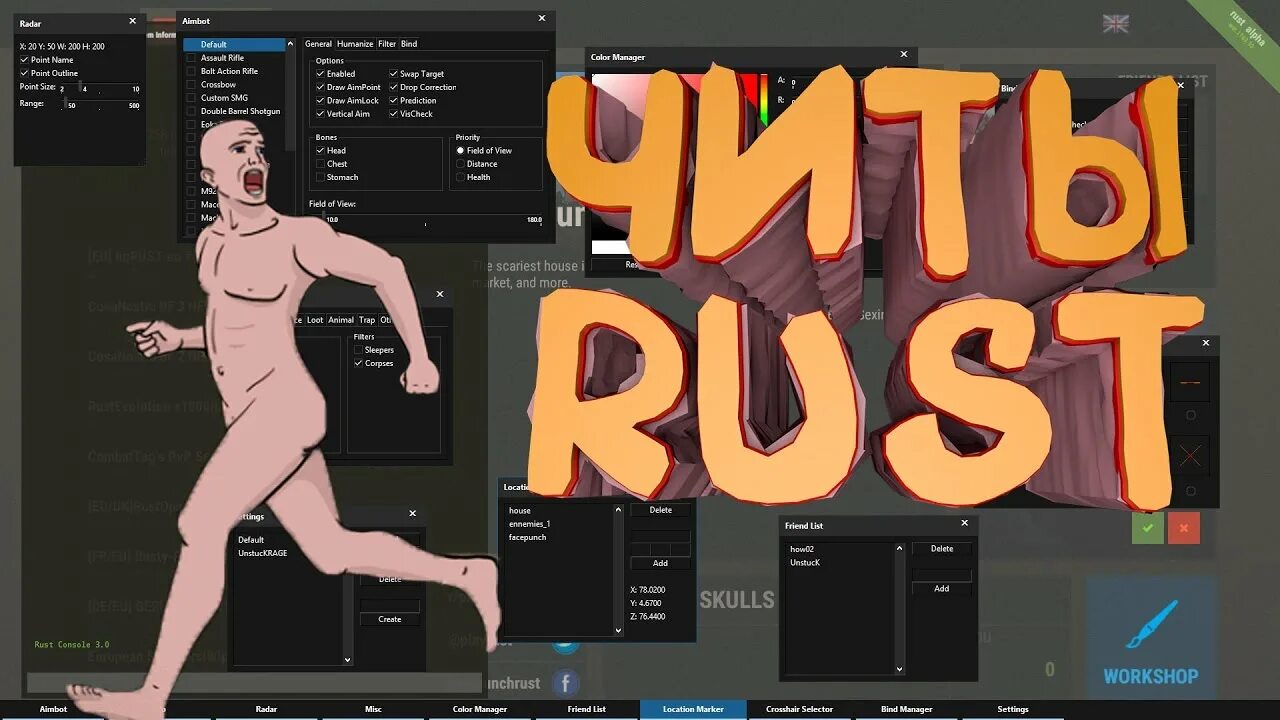This screenshot has height=720, width=1280.
Task: Select the horizontal-line crosshair style
Action: pos(1190,382)
